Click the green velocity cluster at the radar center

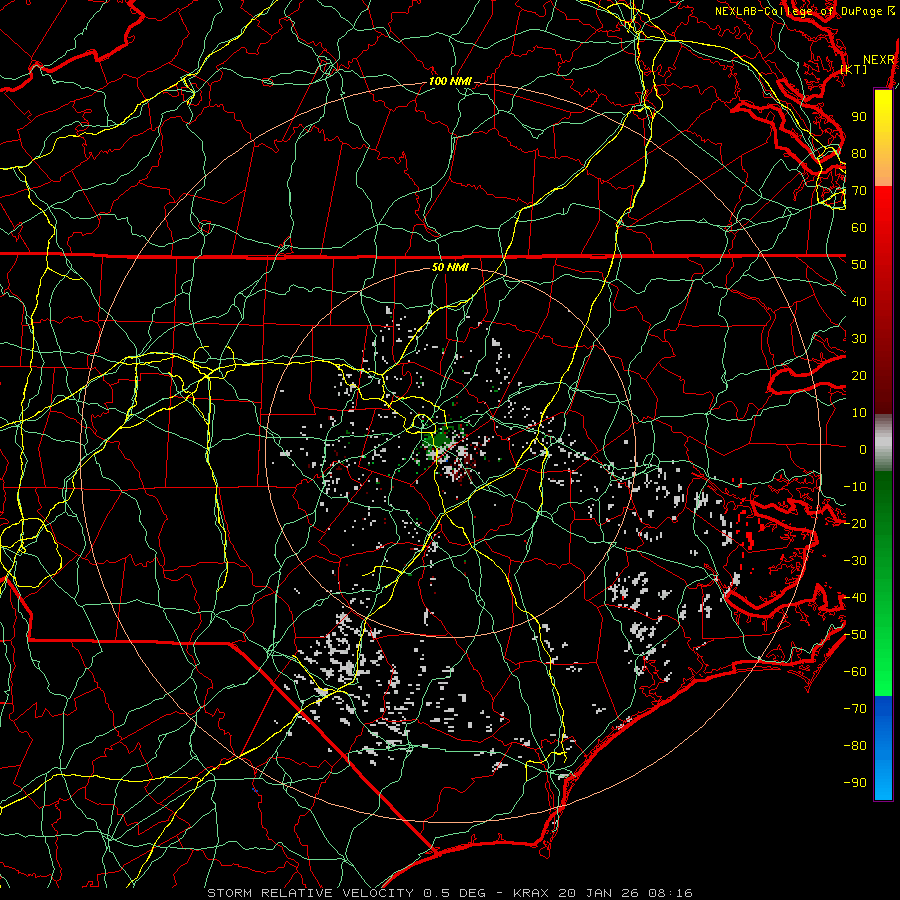point(440,440)
